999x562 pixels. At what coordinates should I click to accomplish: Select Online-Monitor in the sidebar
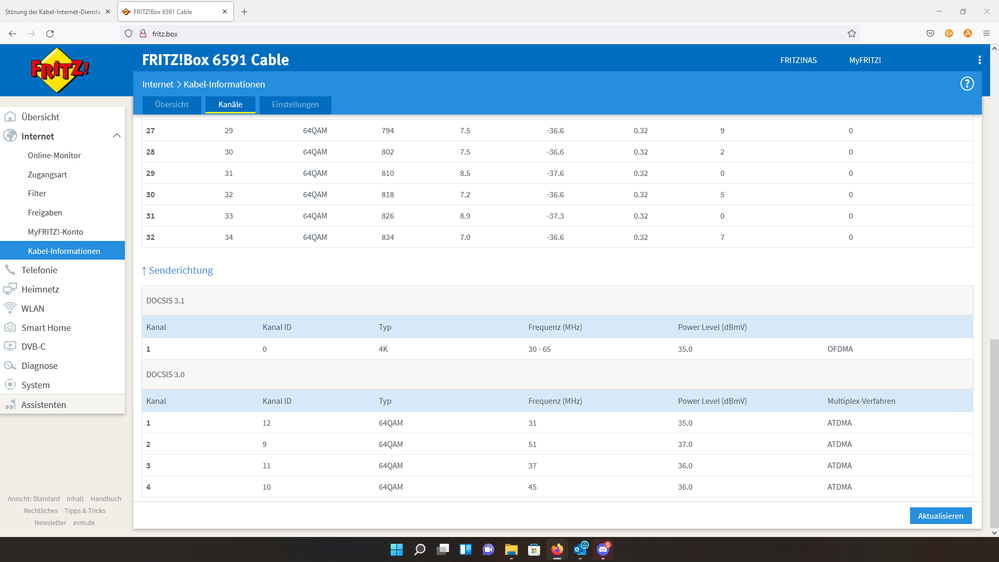[x=54, y=156]
